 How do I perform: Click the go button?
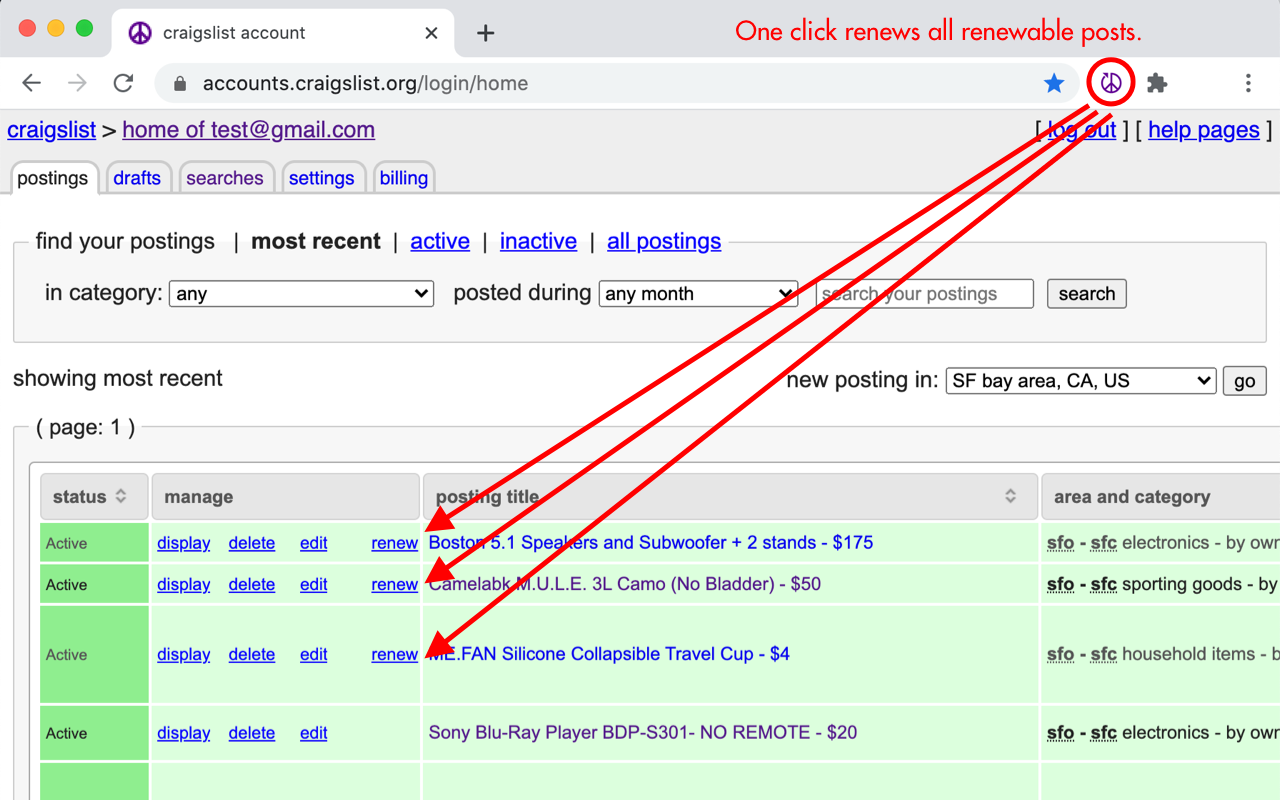(1245, 381)
